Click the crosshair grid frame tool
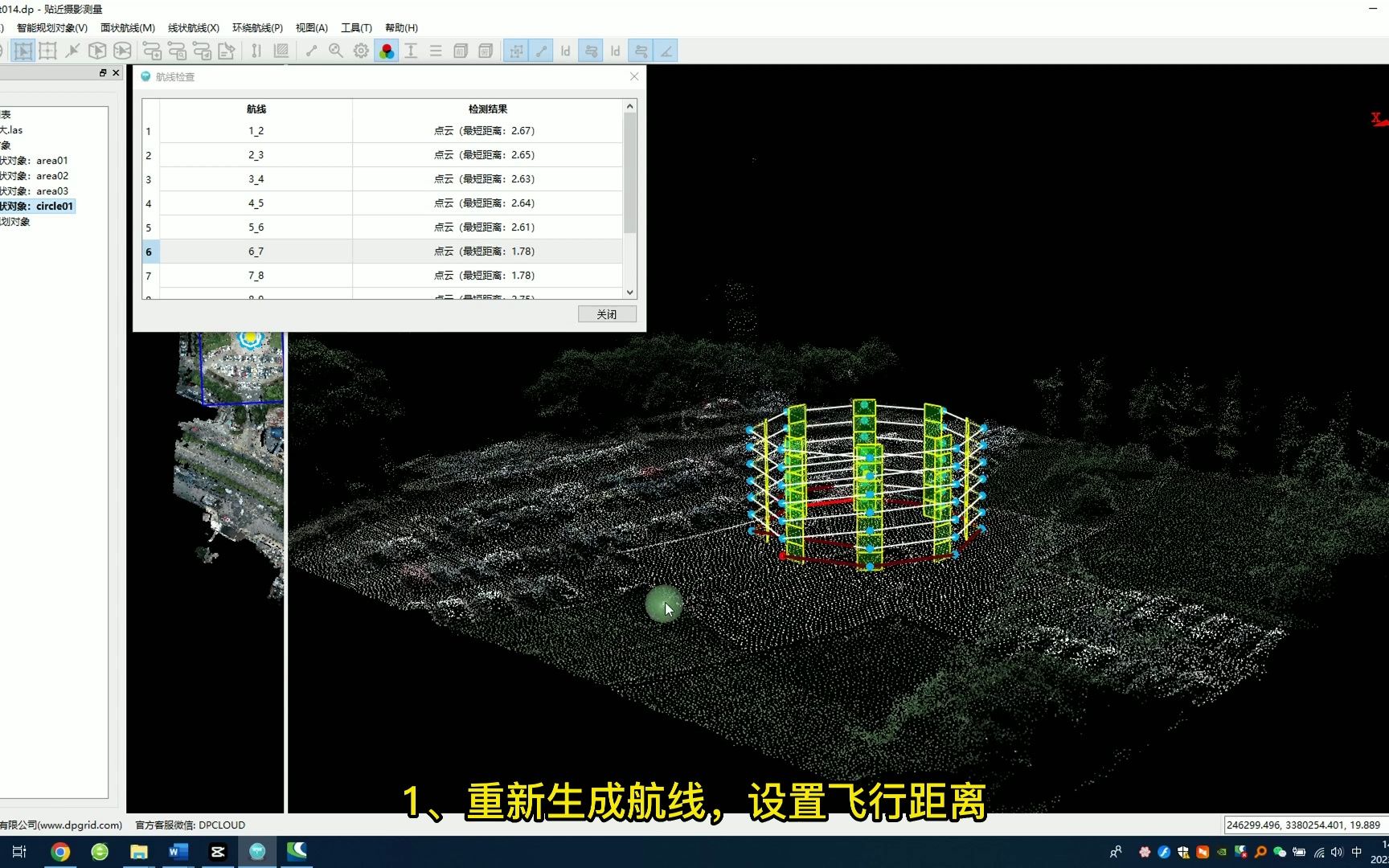 coord(47,51)
